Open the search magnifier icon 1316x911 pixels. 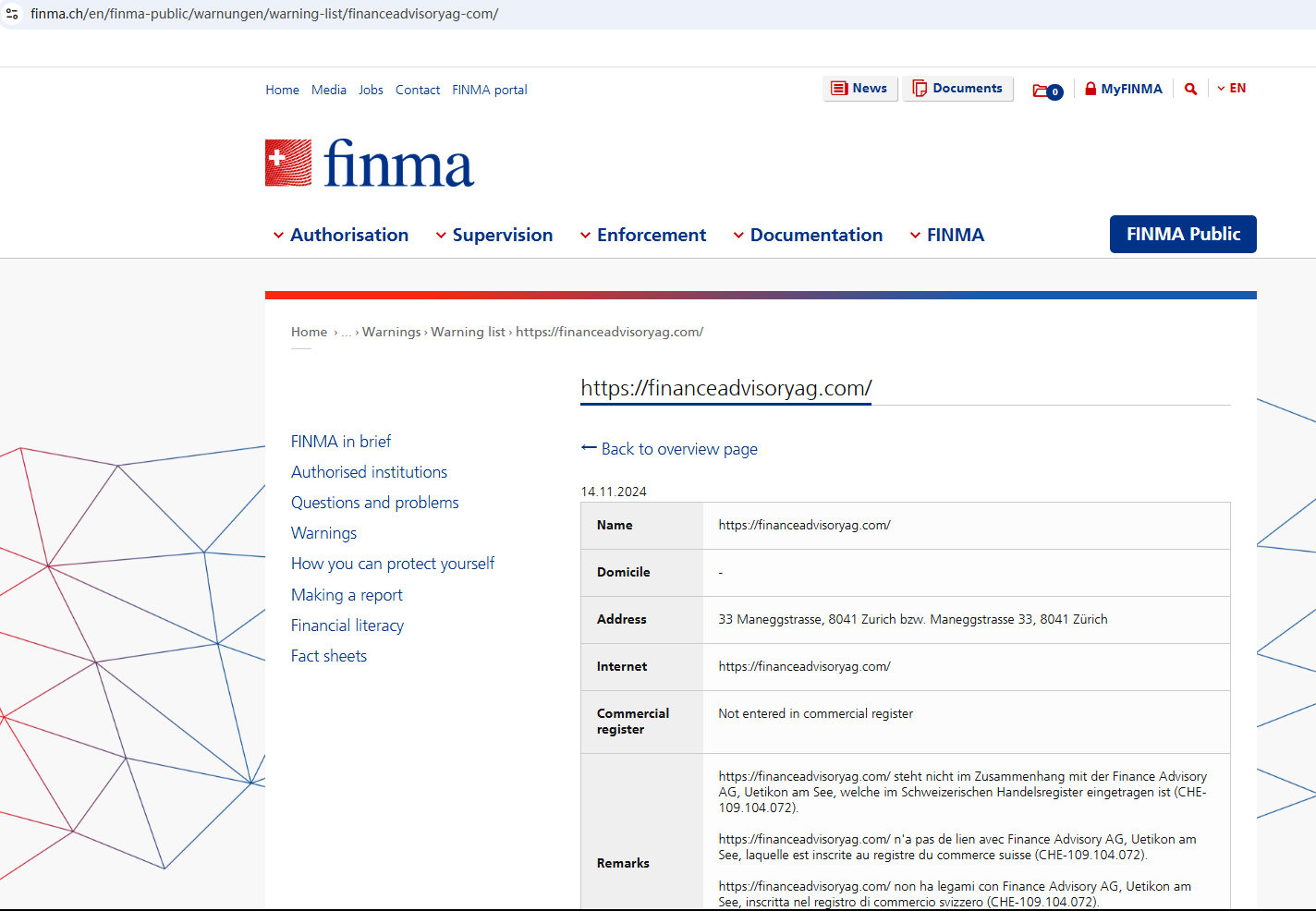click(1191, 89)
